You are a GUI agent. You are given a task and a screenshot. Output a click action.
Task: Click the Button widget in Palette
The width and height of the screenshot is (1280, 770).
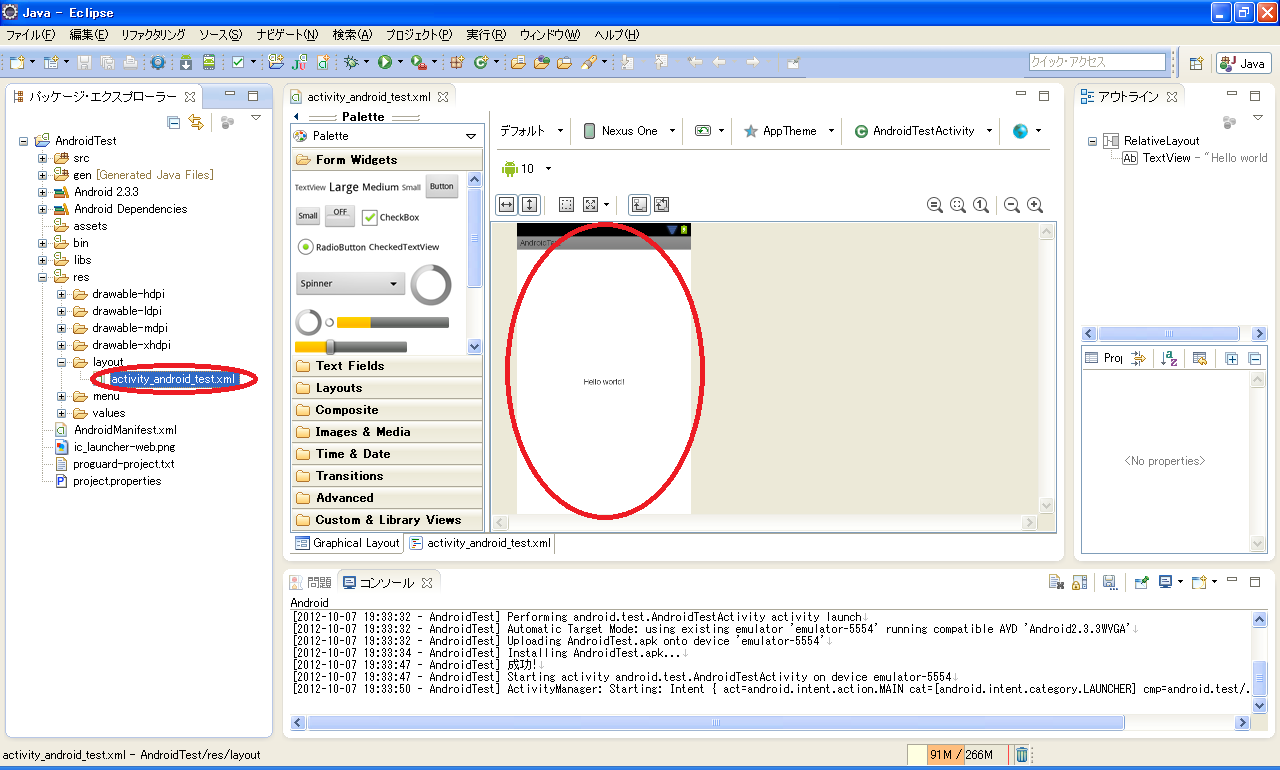tap(441, 186)
